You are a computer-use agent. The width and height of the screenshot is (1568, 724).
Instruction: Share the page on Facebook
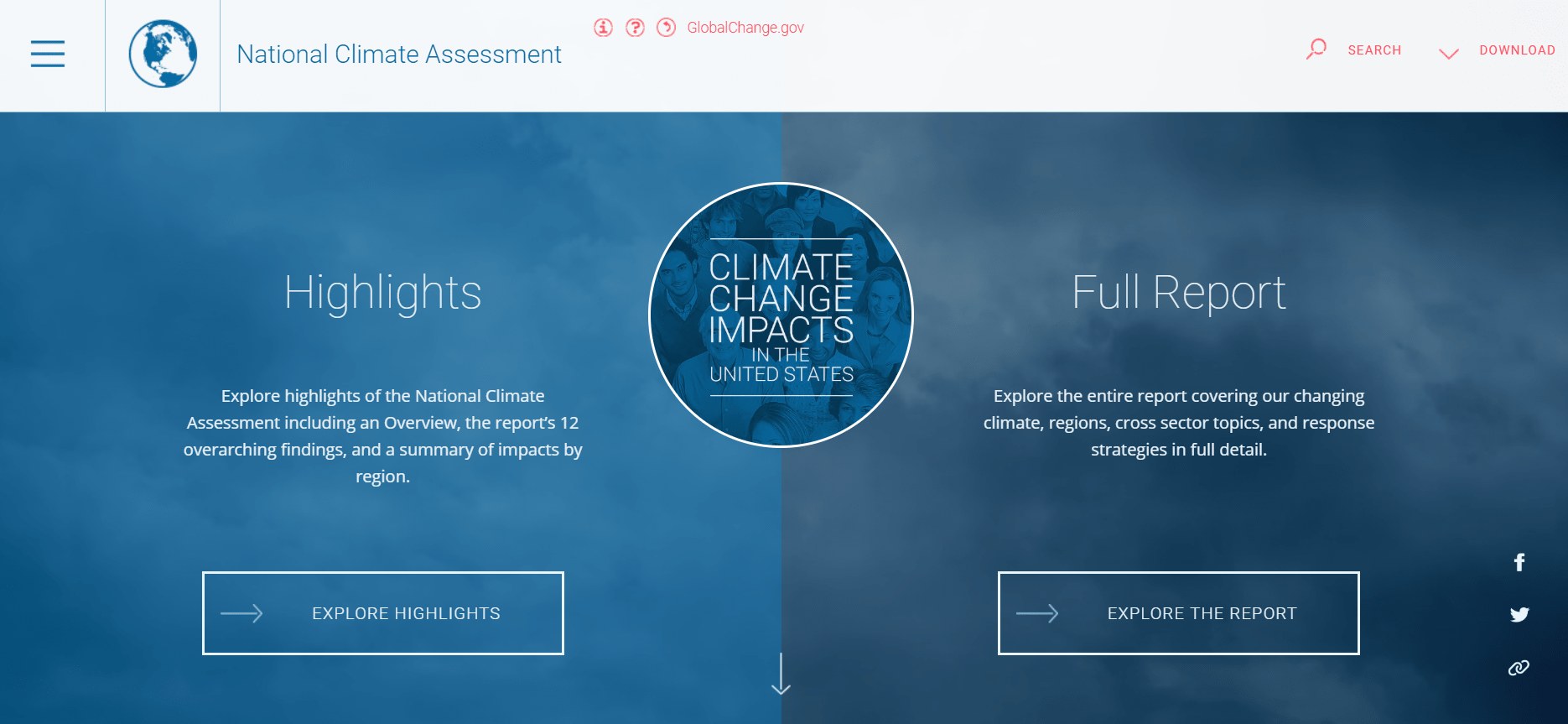click(1519, 562)
